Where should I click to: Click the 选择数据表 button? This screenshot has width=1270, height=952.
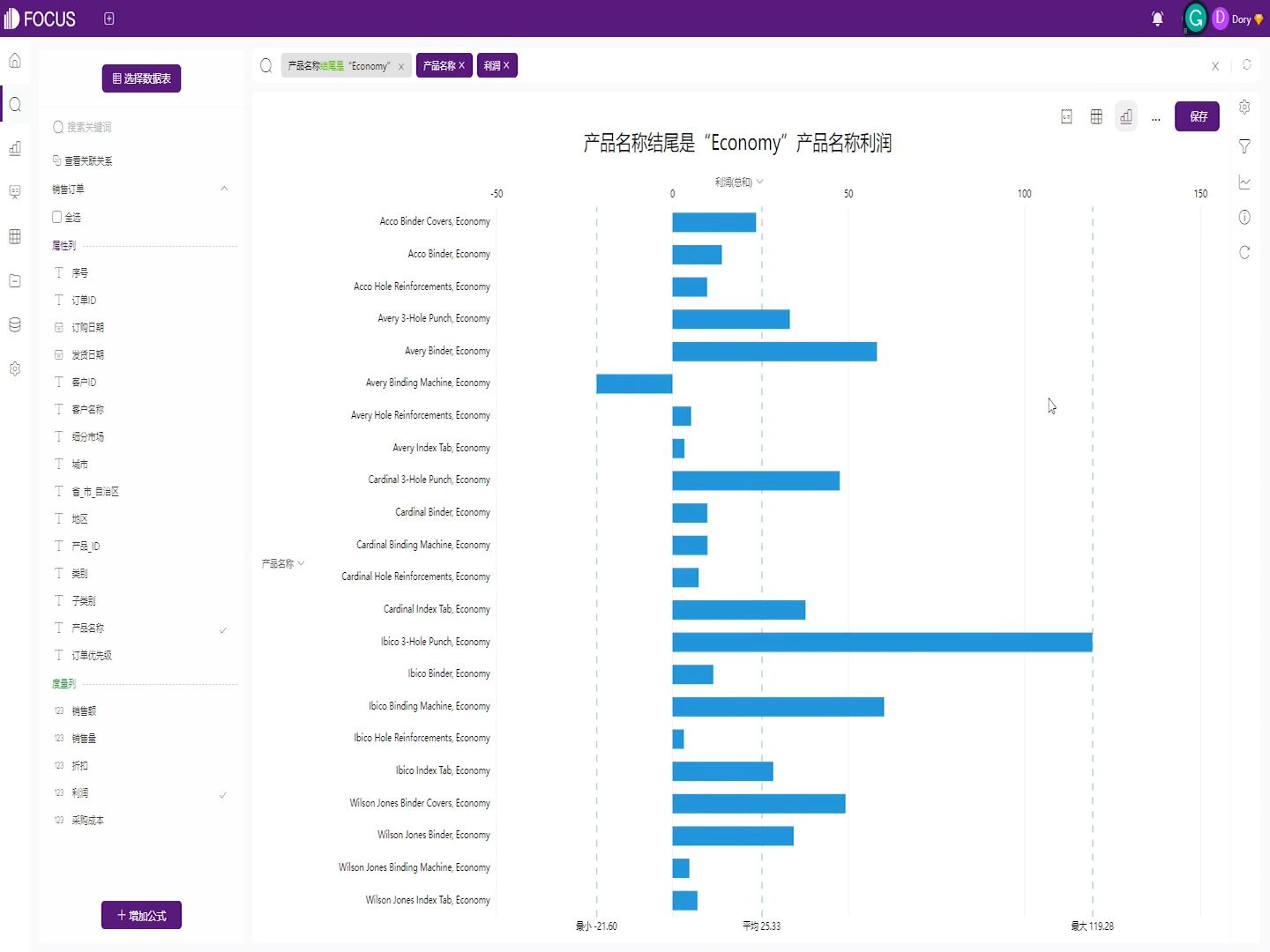141,78
